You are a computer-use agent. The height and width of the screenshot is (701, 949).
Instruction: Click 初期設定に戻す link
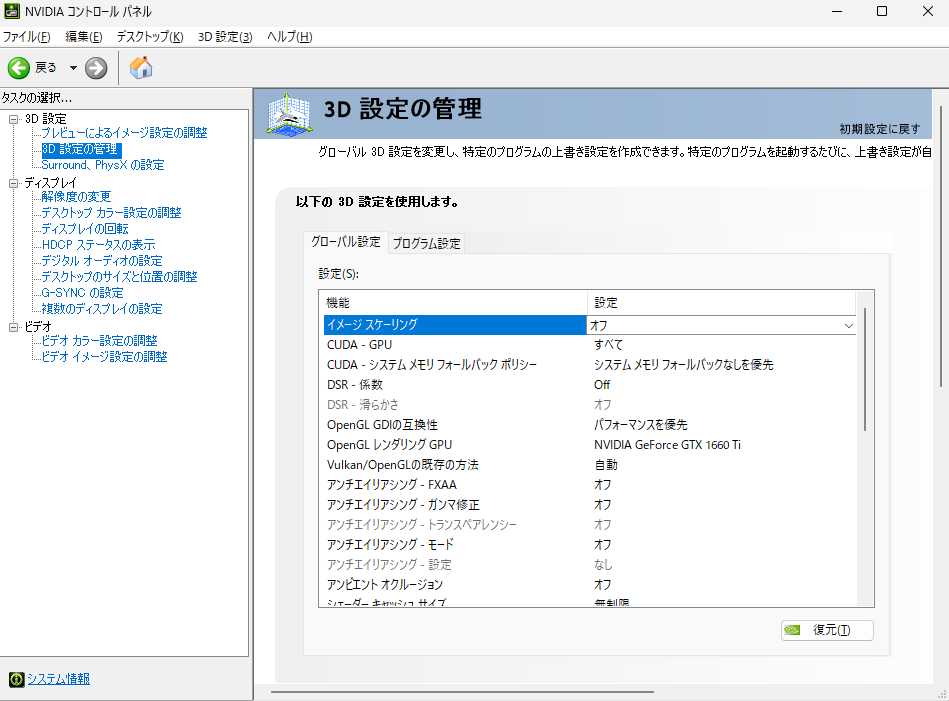coord(879,129)
